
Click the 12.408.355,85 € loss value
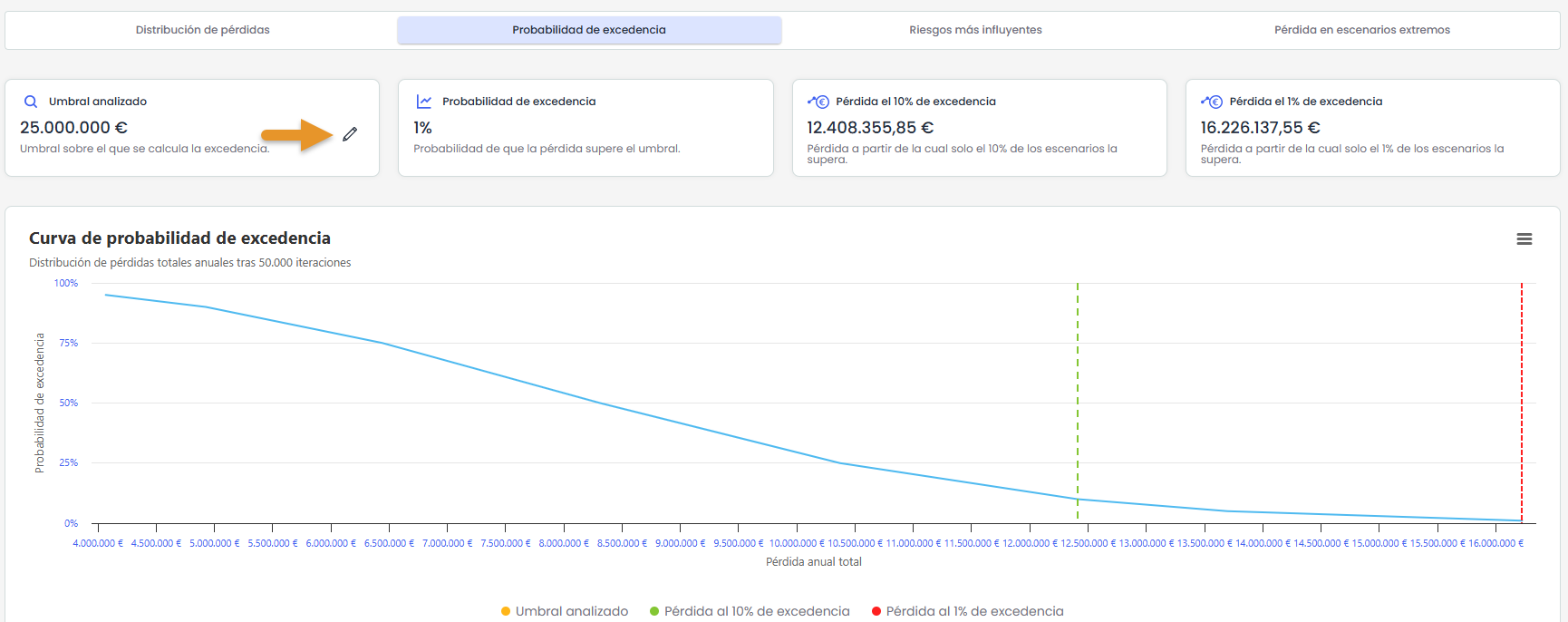click(870, 128)
